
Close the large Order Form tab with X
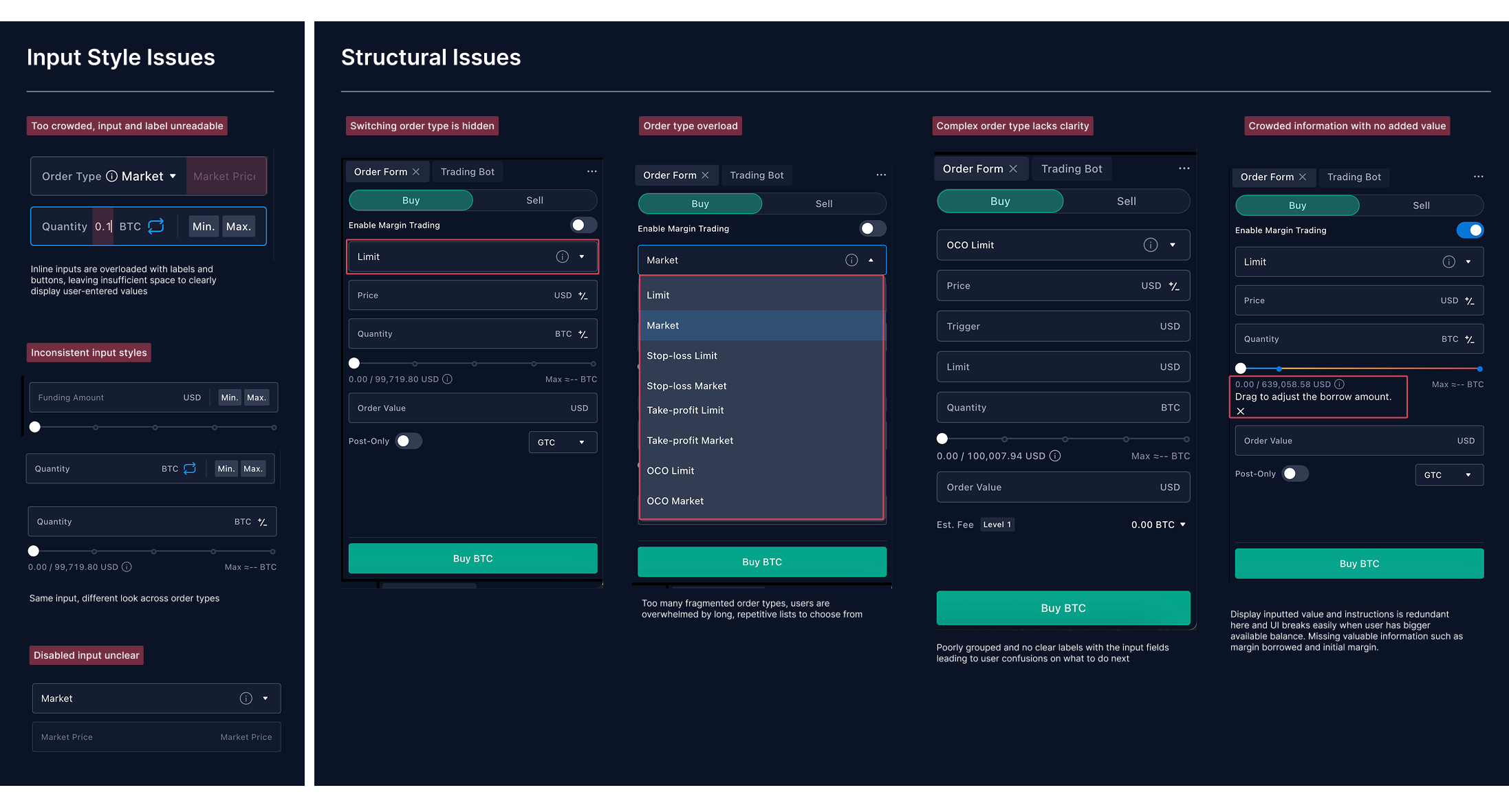point(1013,169)
